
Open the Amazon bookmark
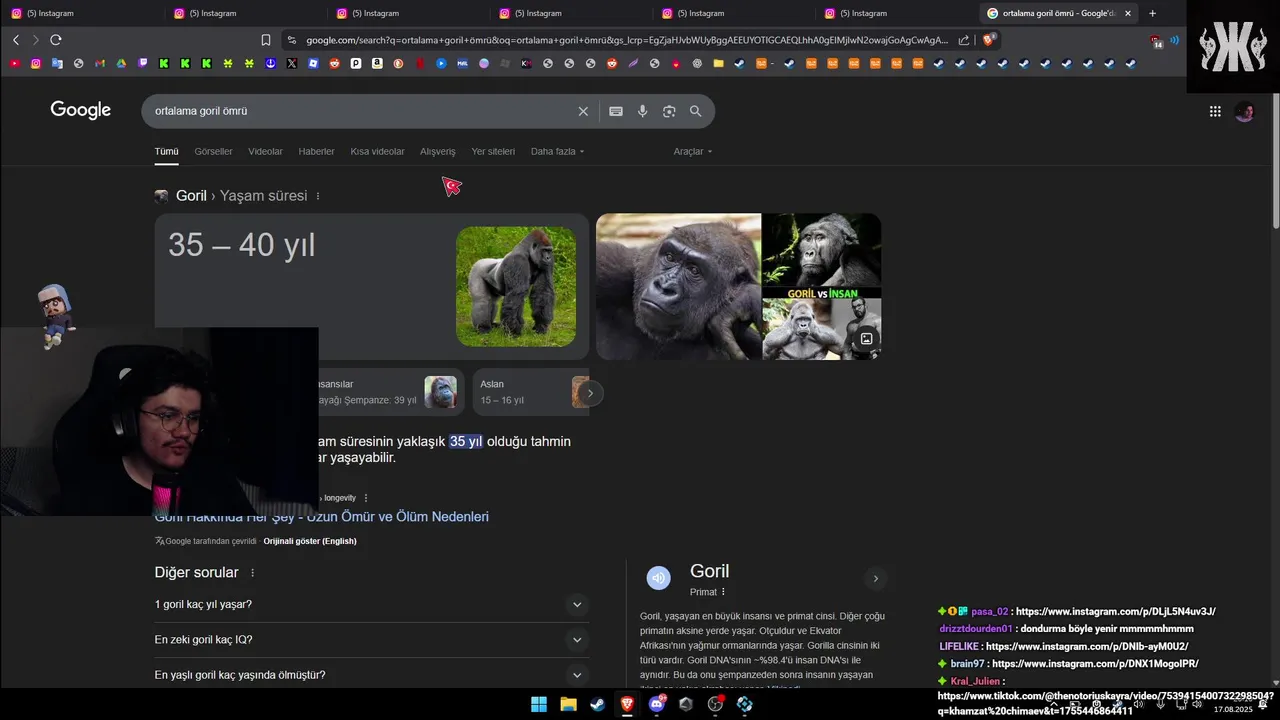click(x=377, y=63)
